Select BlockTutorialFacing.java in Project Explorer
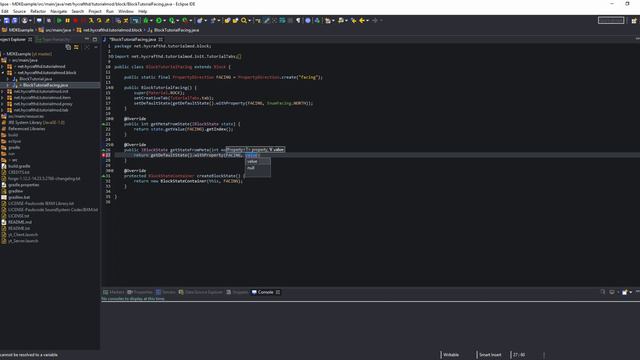Viewport: 640px width, 360px height. point(45,85)
